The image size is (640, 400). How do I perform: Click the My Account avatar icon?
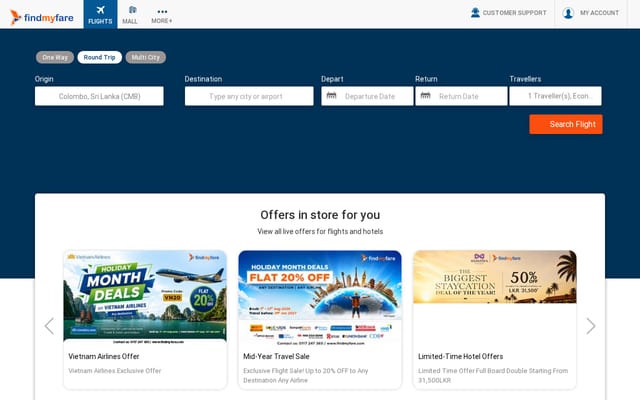click(x=568, y=13)
